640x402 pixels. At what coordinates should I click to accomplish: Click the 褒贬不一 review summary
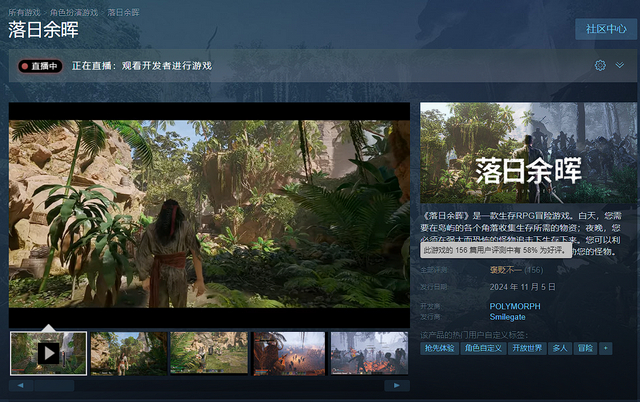coord(505,270)
